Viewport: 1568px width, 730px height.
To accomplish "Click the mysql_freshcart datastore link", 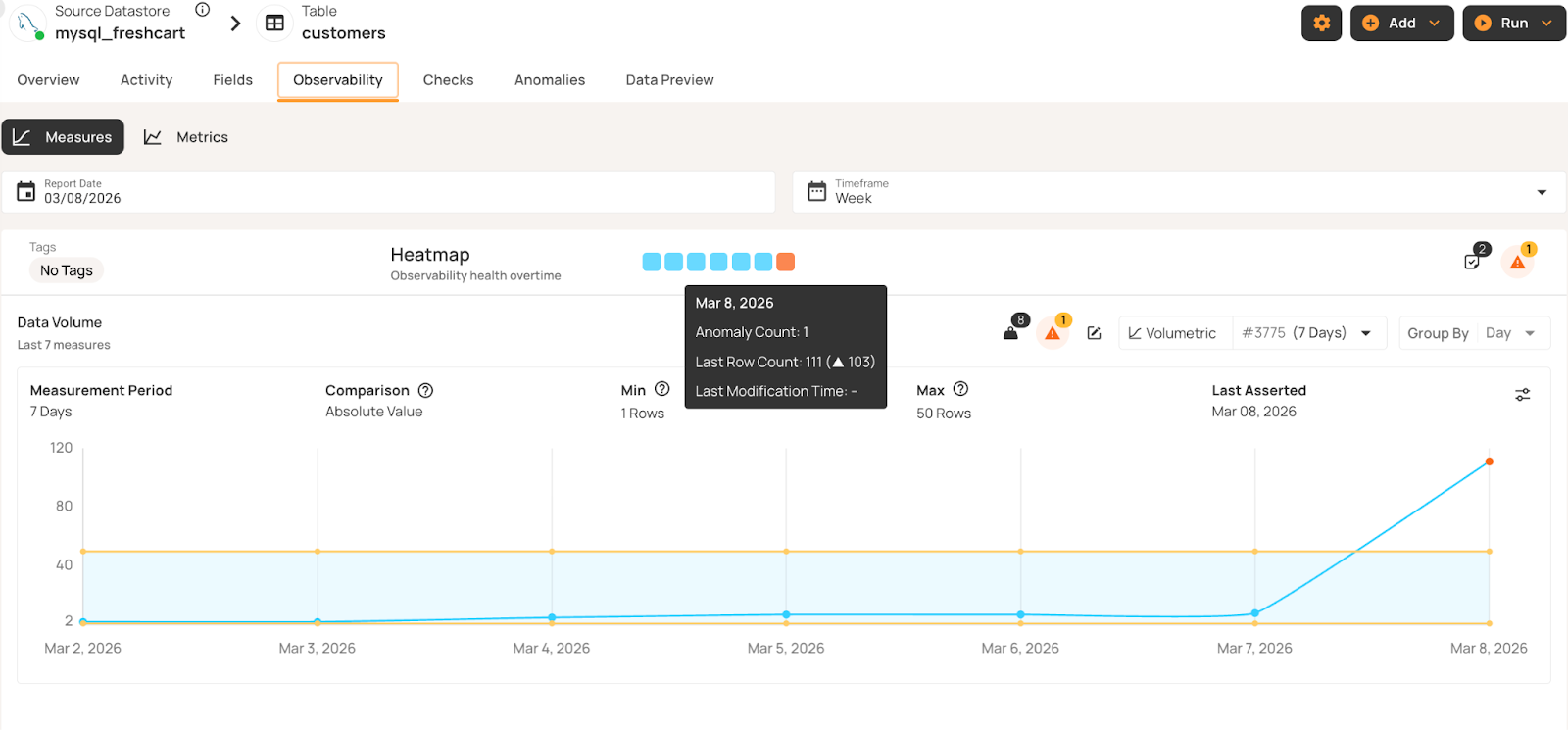I will point(120,33).
